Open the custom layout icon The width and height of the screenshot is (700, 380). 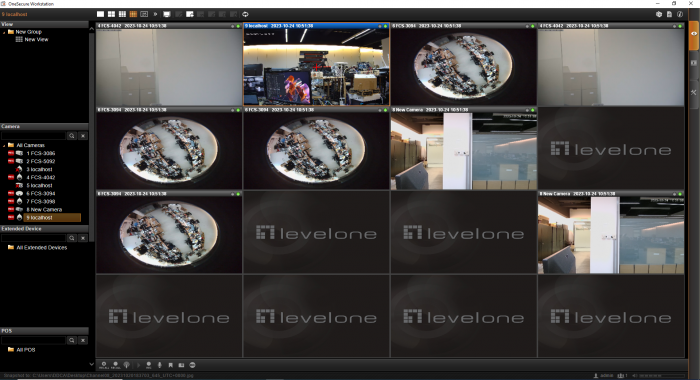(x=144, y=14)
